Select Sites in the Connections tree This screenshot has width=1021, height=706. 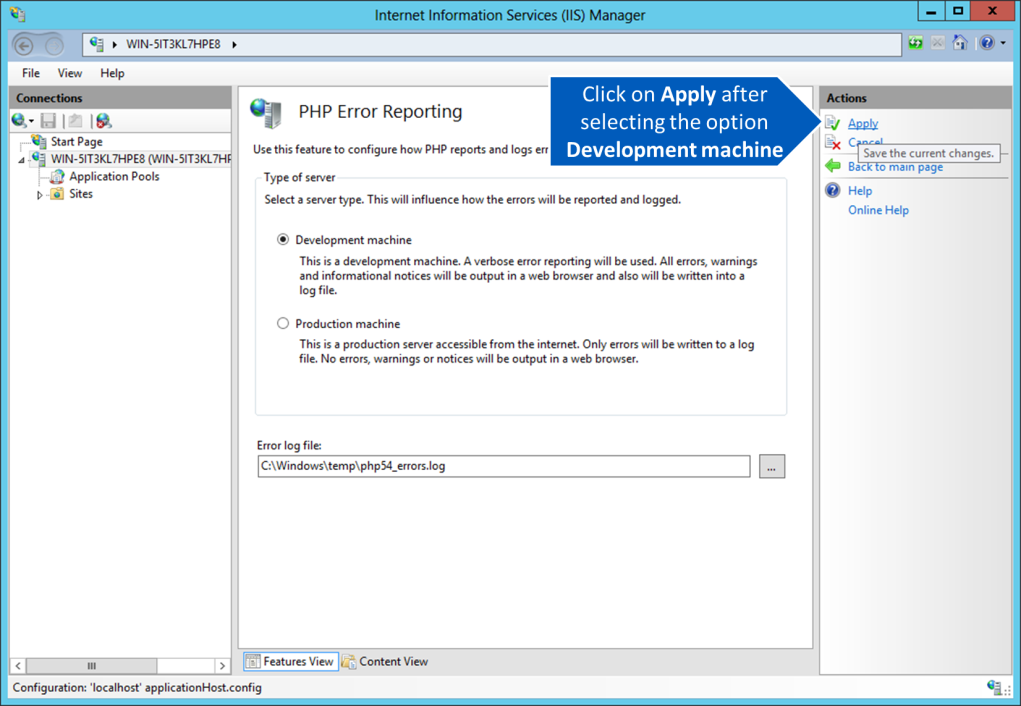(81, 194)
